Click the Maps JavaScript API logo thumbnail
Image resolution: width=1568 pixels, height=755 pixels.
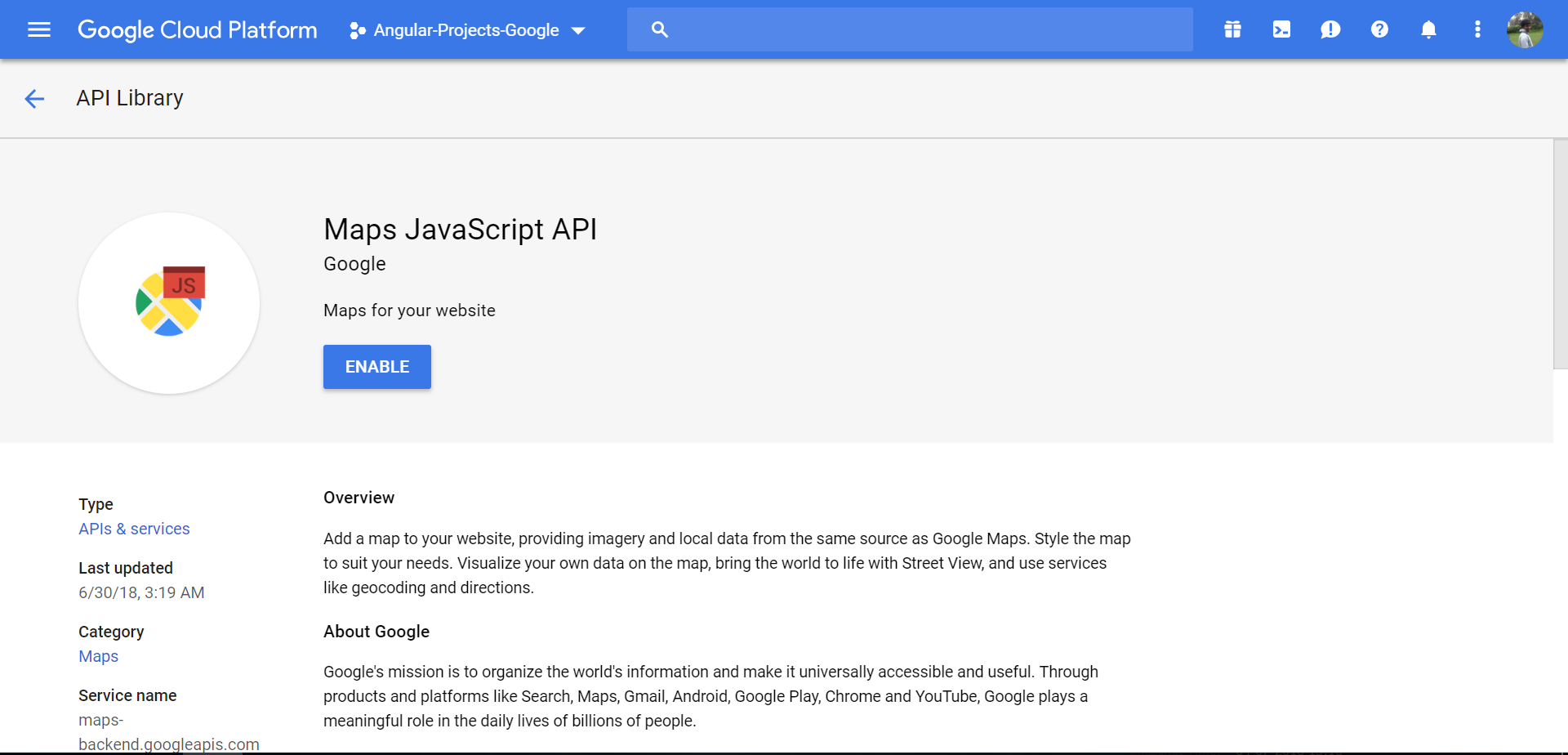click(x=169, y=303)
